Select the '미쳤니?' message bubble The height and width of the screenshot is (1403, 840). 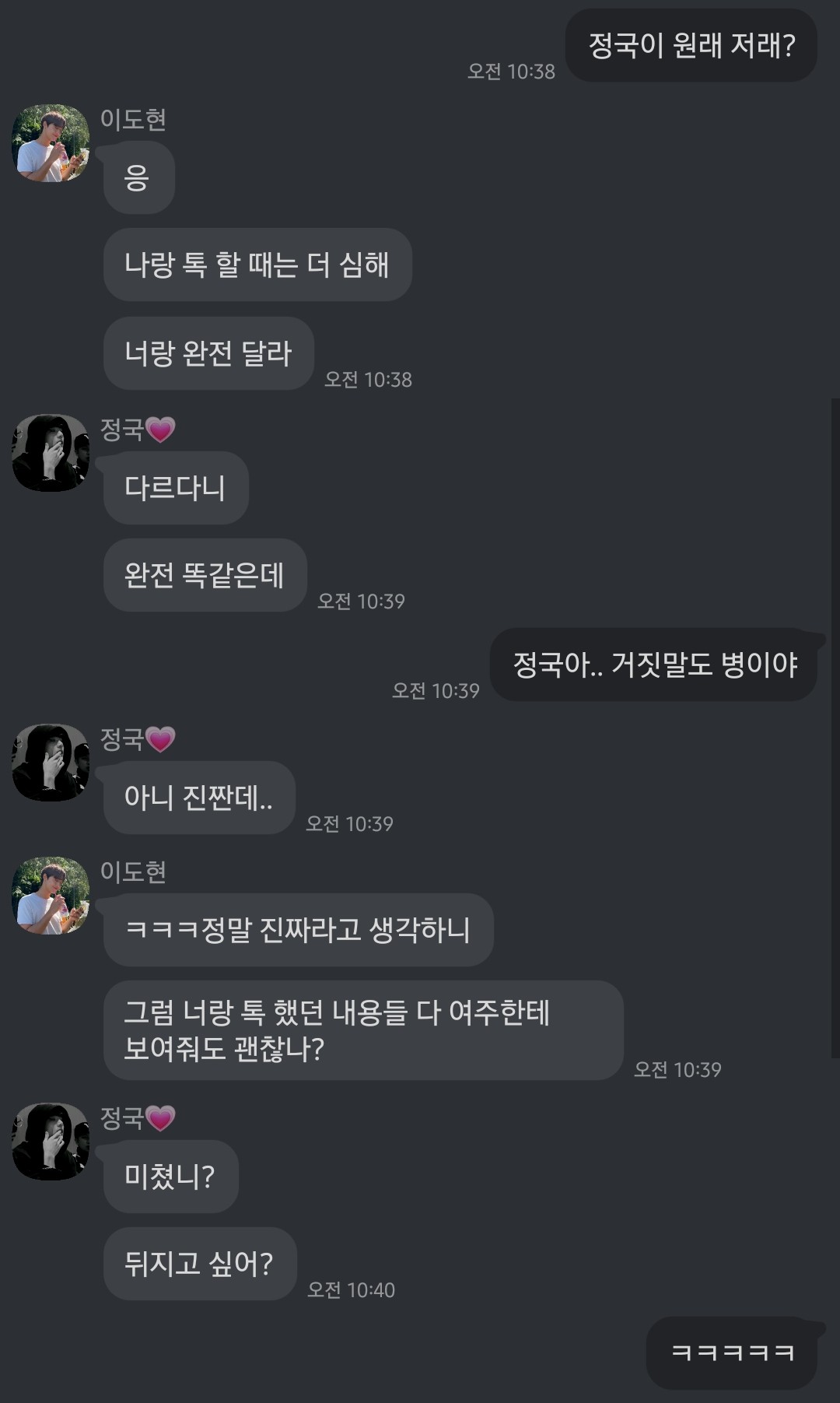[x=170, y=1177]
